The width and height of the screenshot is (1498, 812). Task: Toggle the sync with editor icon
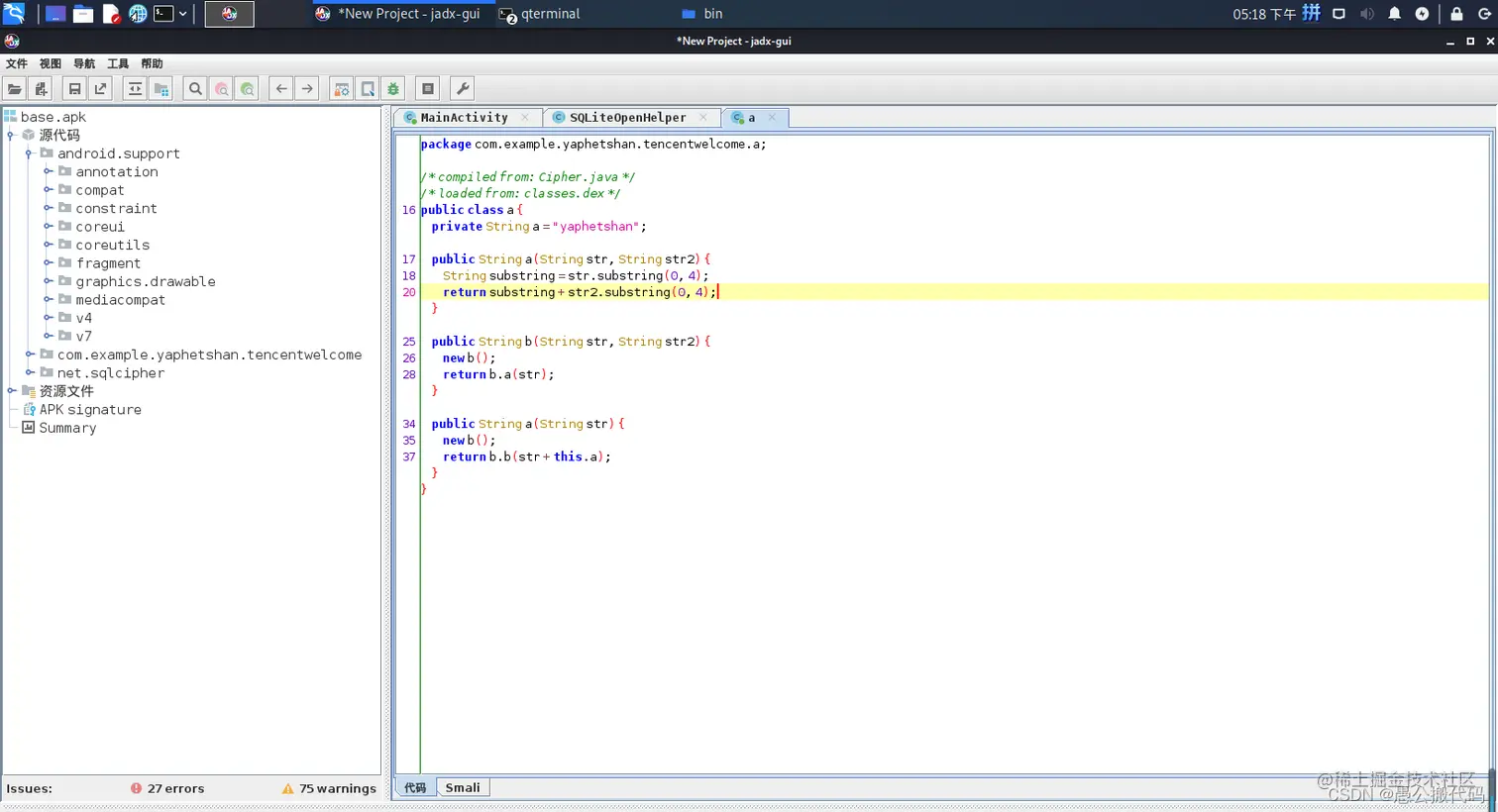(x=135, y=89)
